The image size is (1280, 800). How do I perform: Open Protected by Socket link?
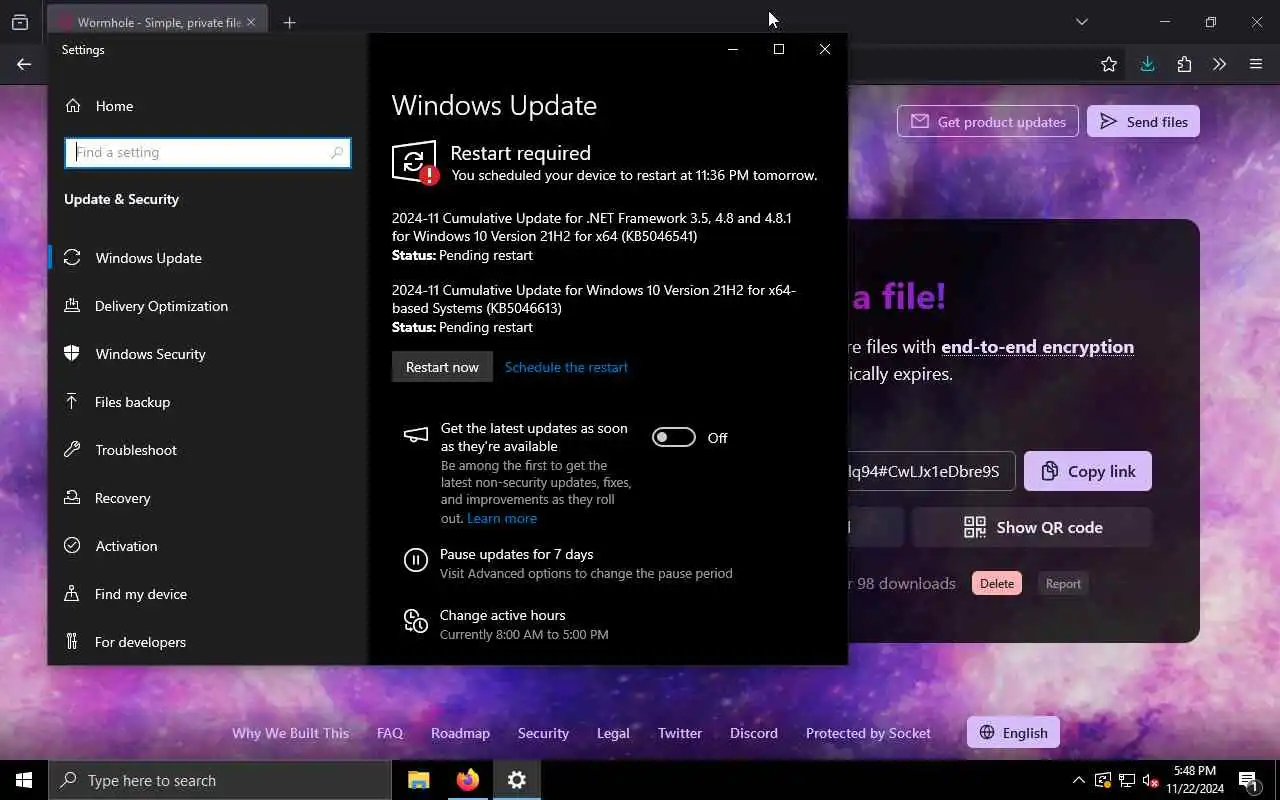pos(868,733)
